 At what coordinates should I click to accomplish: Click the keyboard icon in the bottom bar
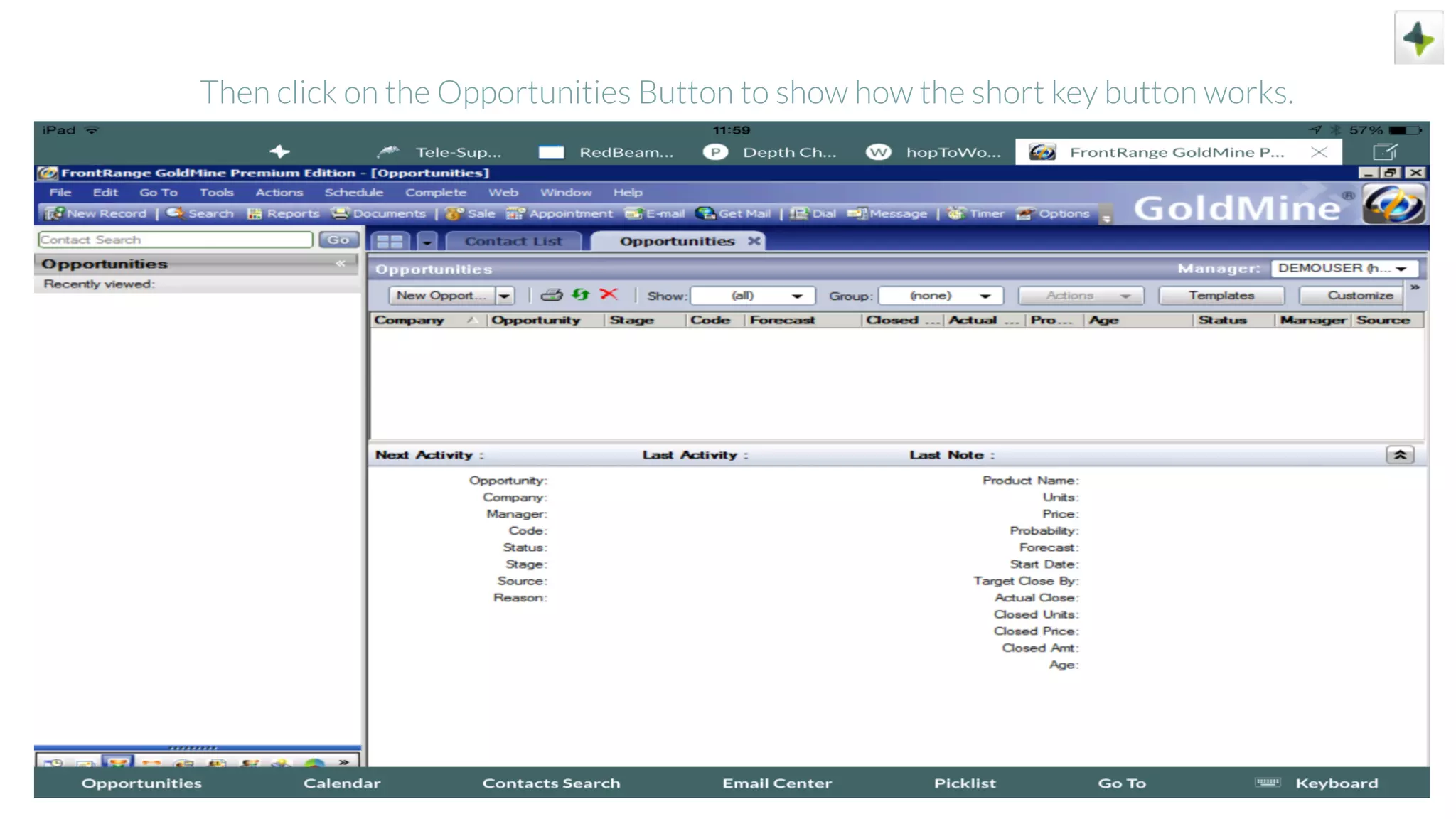[1268, 782]
